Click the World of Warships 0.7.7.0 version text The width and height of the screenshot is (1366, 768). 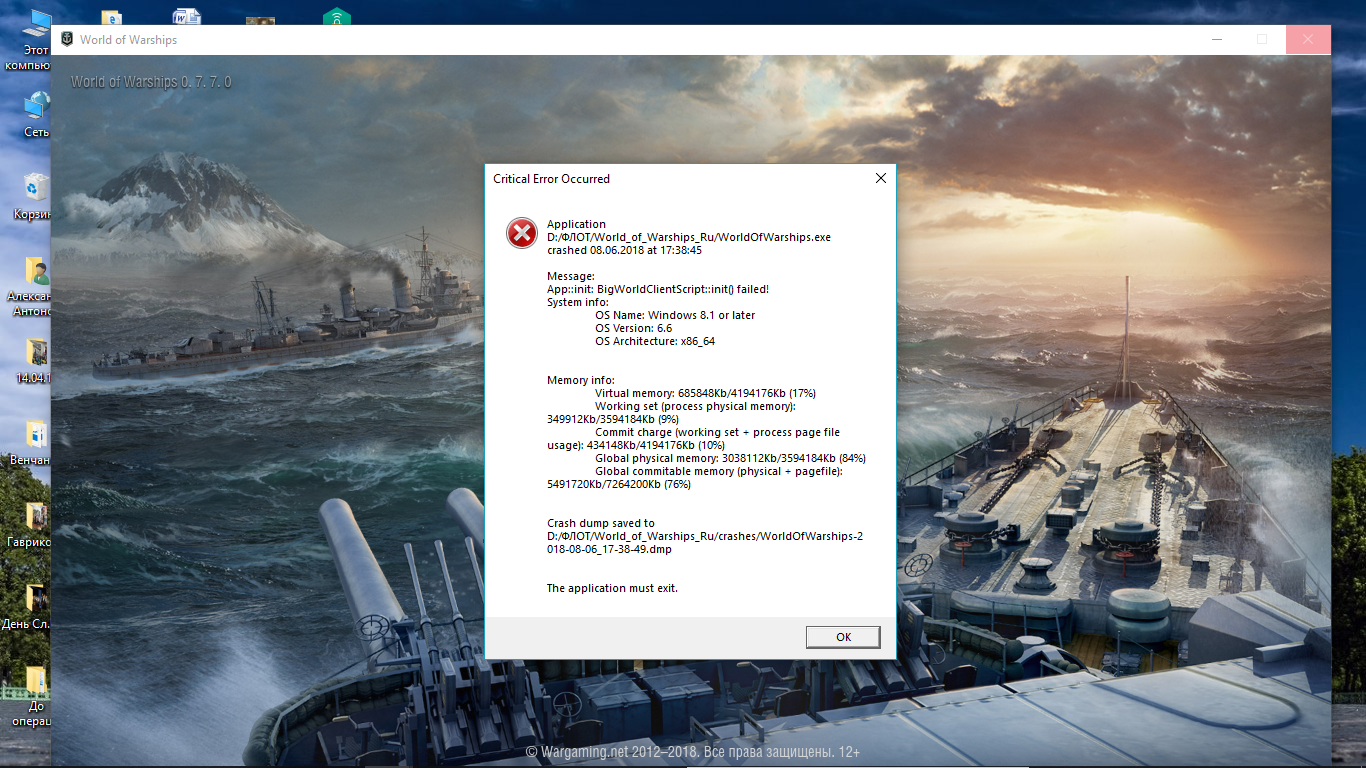(x=151, y=82)
